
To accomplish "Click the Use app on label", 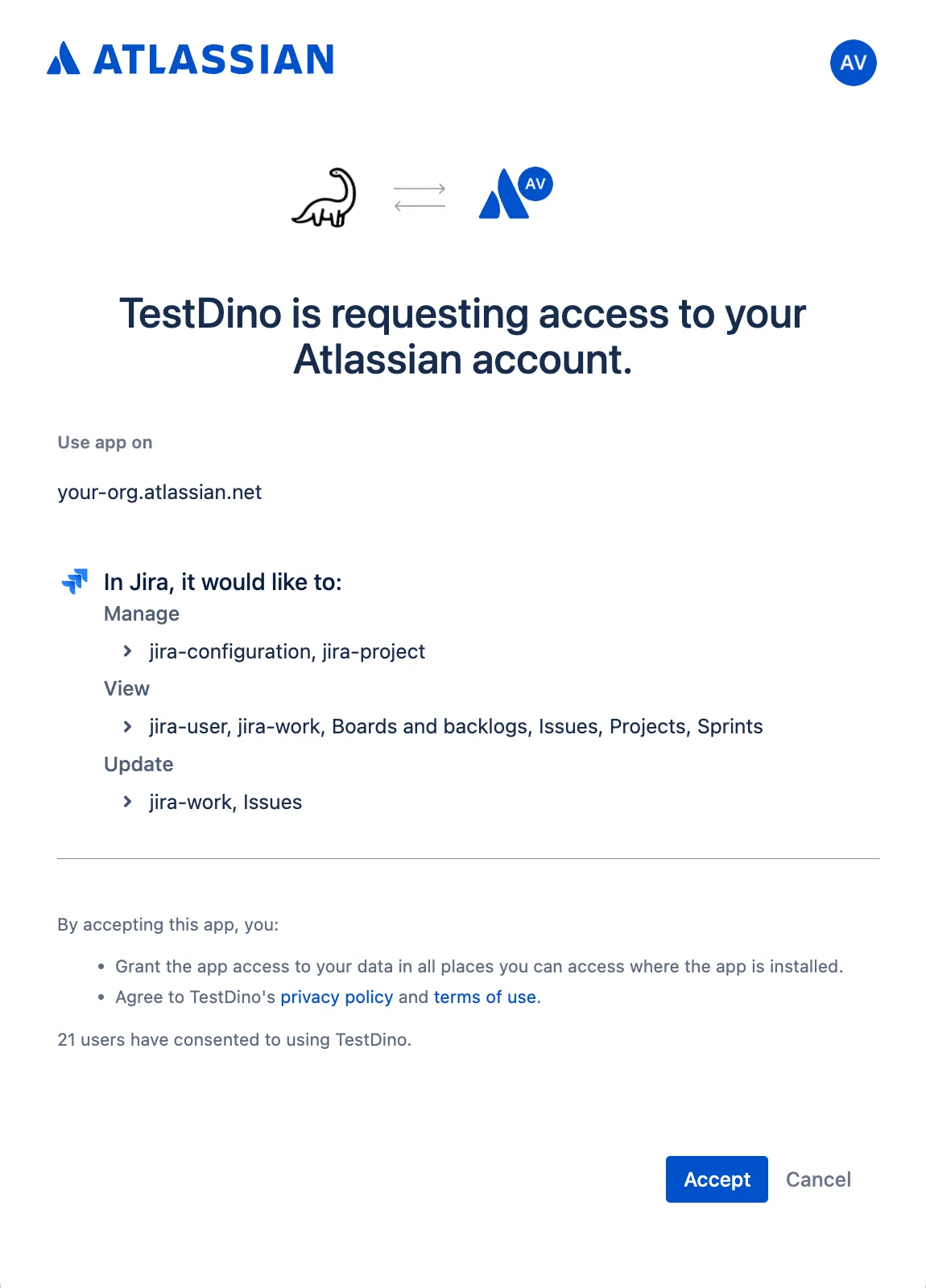I will [105, 442].
